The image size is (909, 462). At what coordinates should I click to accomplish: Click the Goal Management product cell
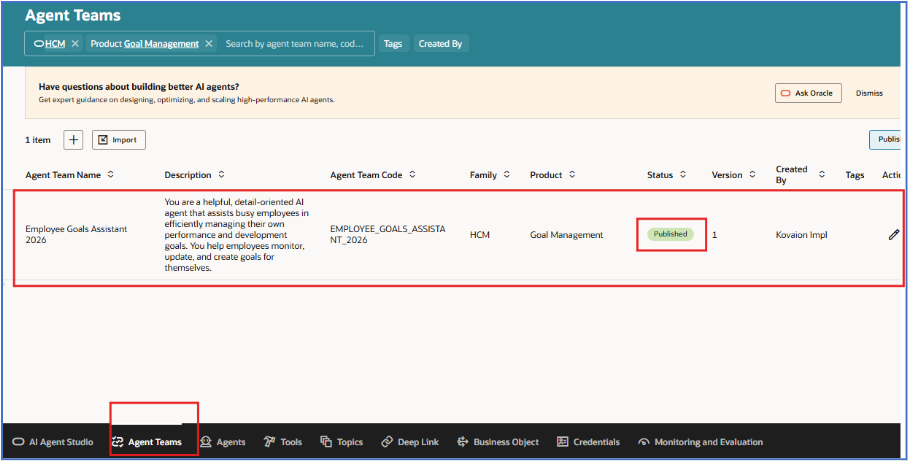[x=566, y=235]
